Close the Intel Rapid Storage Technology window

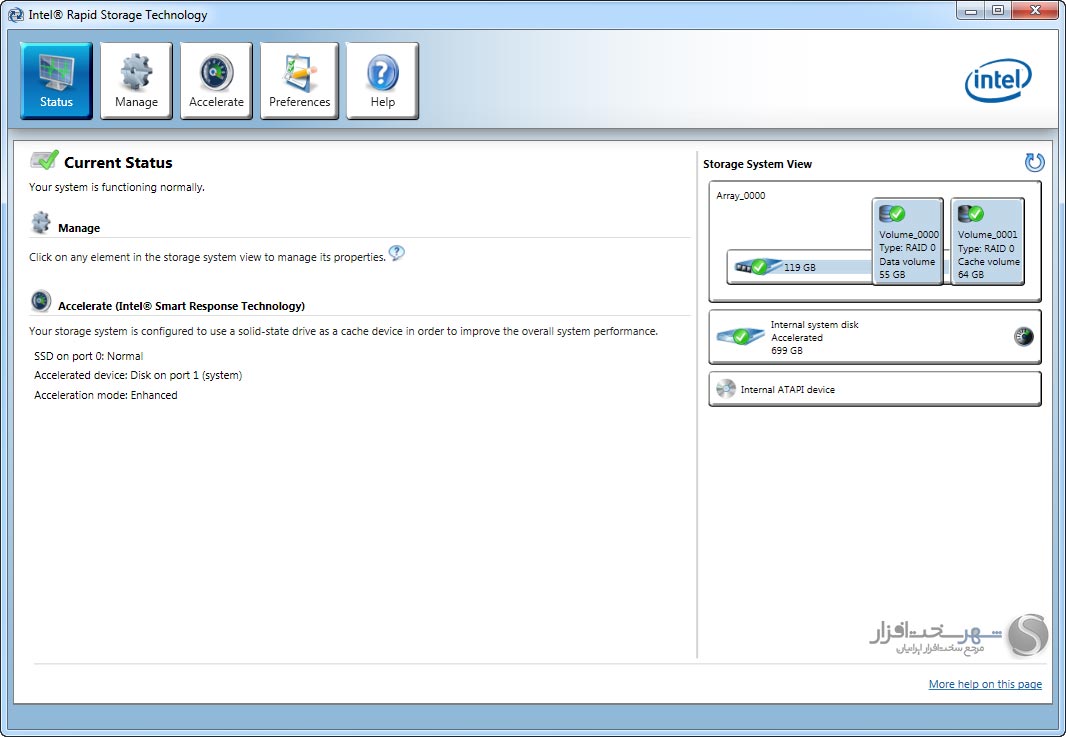click(1035, 10)
